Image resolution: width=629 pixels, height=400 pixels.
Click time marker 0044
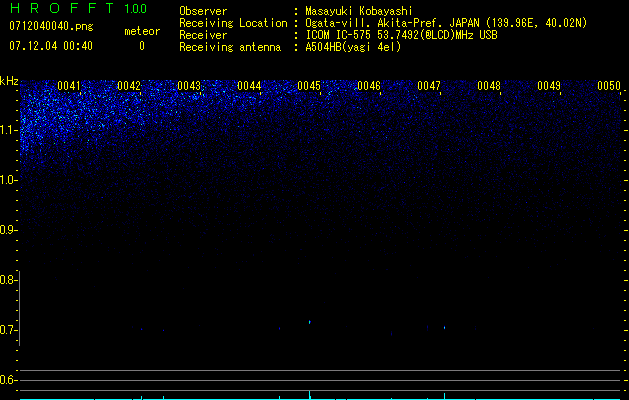coord(249,85)
